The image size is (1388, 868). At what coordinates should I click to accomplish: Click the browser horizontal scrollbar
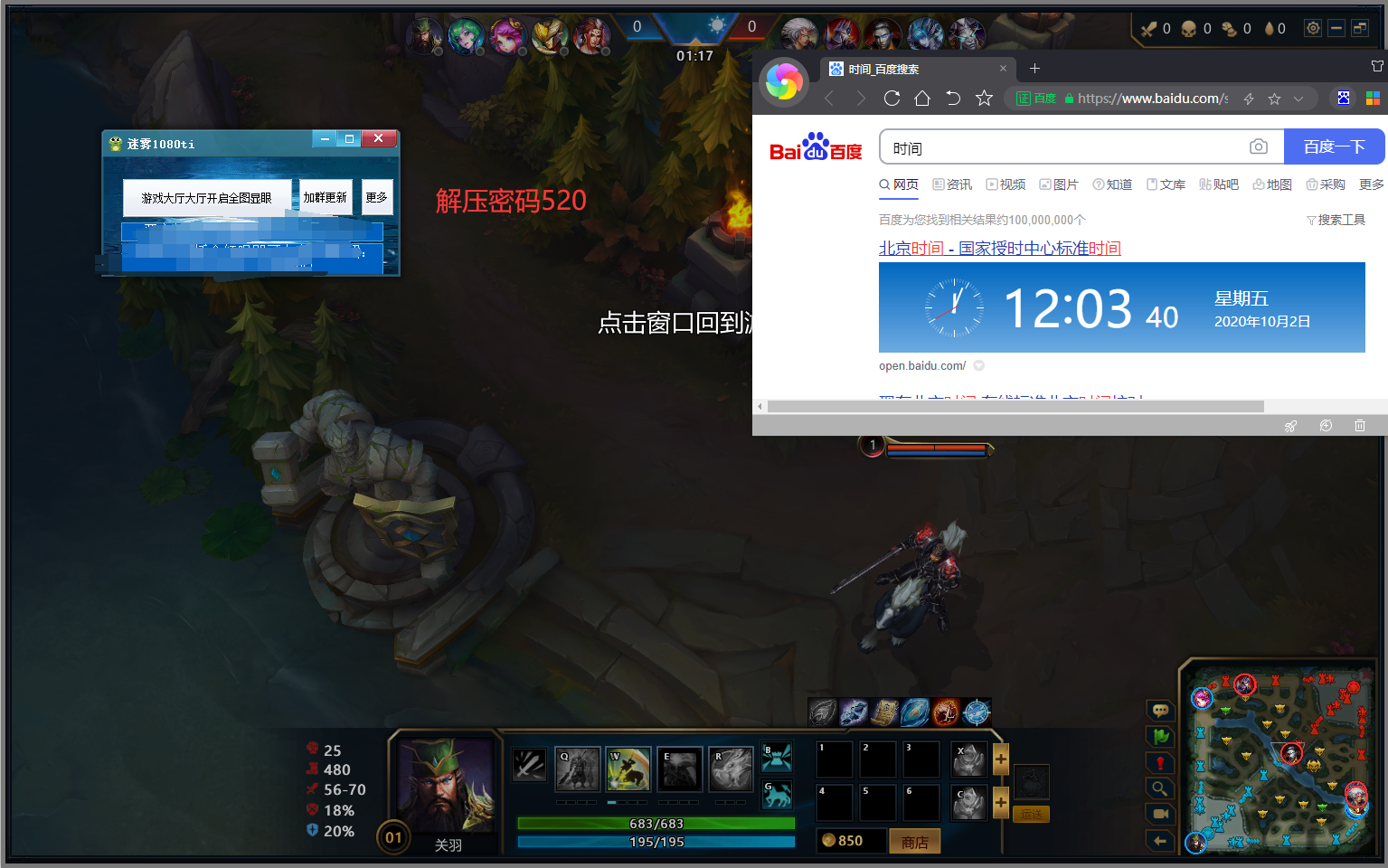pos(1015,407)
